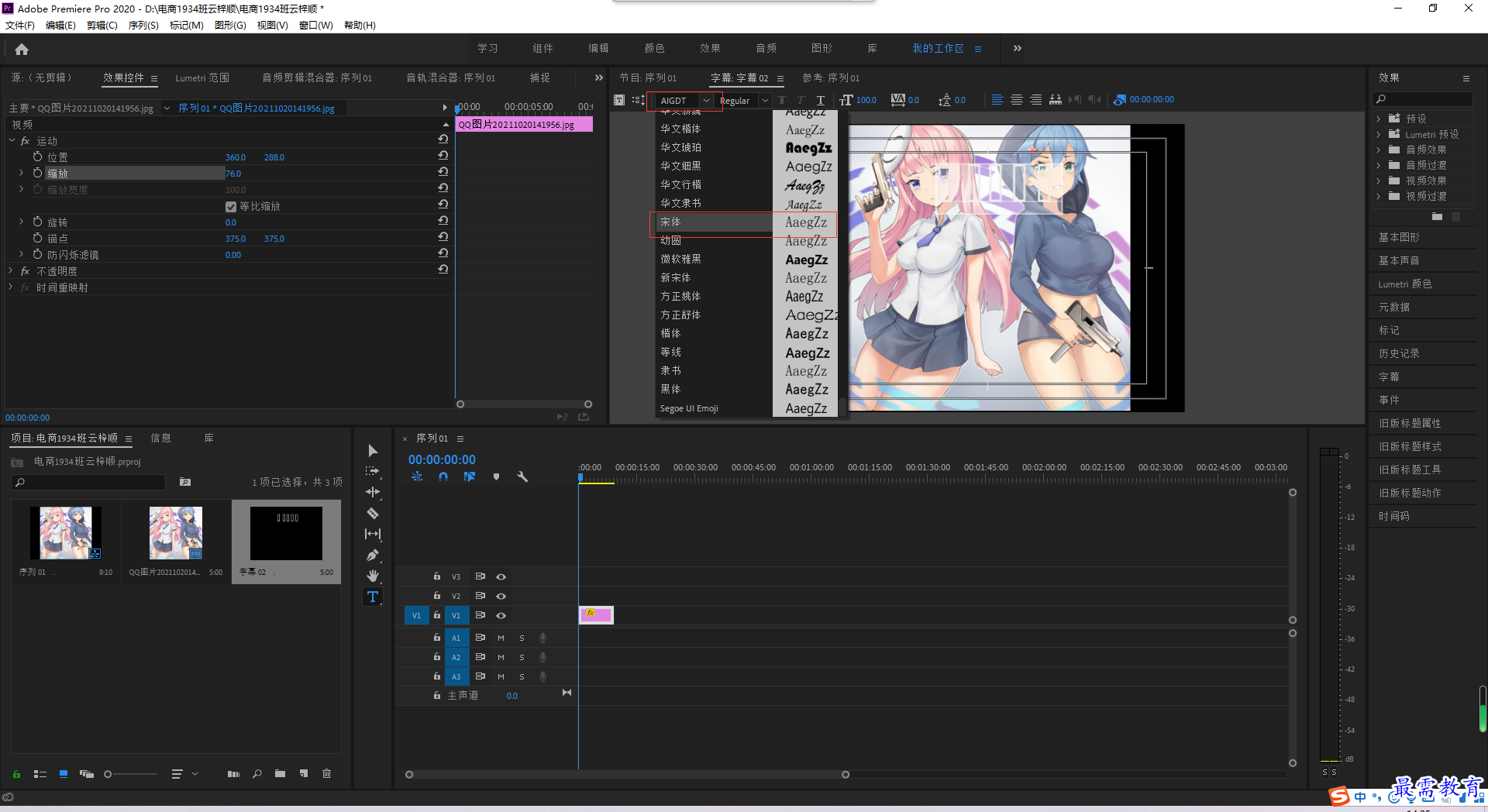Switch to the 效果 workspace tab
1488x812 pixels.
click(710, 48)
